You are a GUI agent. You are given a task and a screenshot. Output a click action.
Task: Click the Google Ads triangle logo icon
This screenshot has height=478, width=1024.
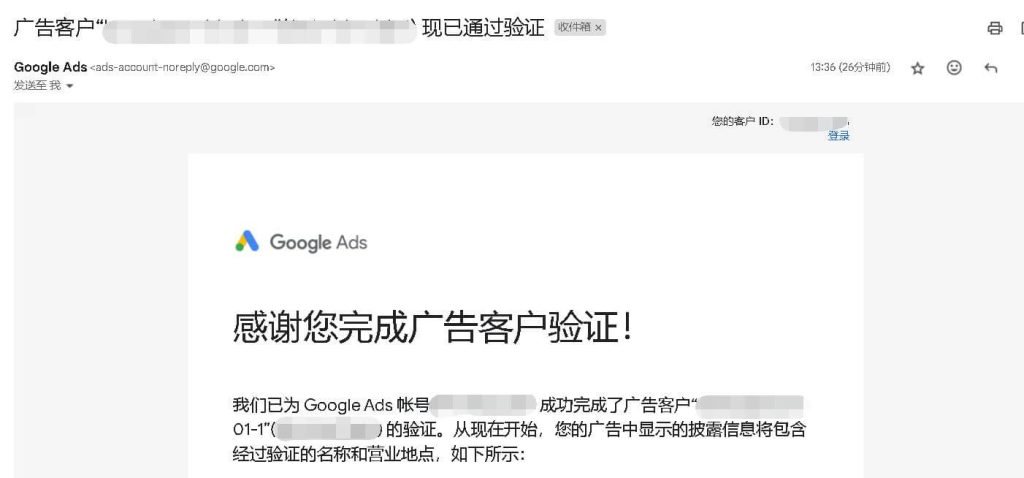248,242
